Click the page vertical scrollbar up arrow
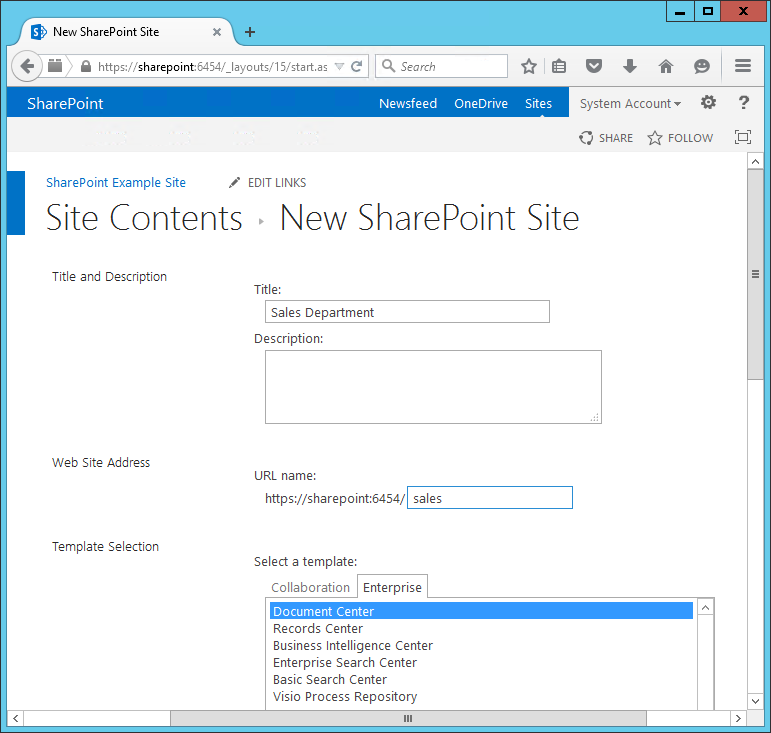This screenshot has height=733, width=771. tap(755, 161)
